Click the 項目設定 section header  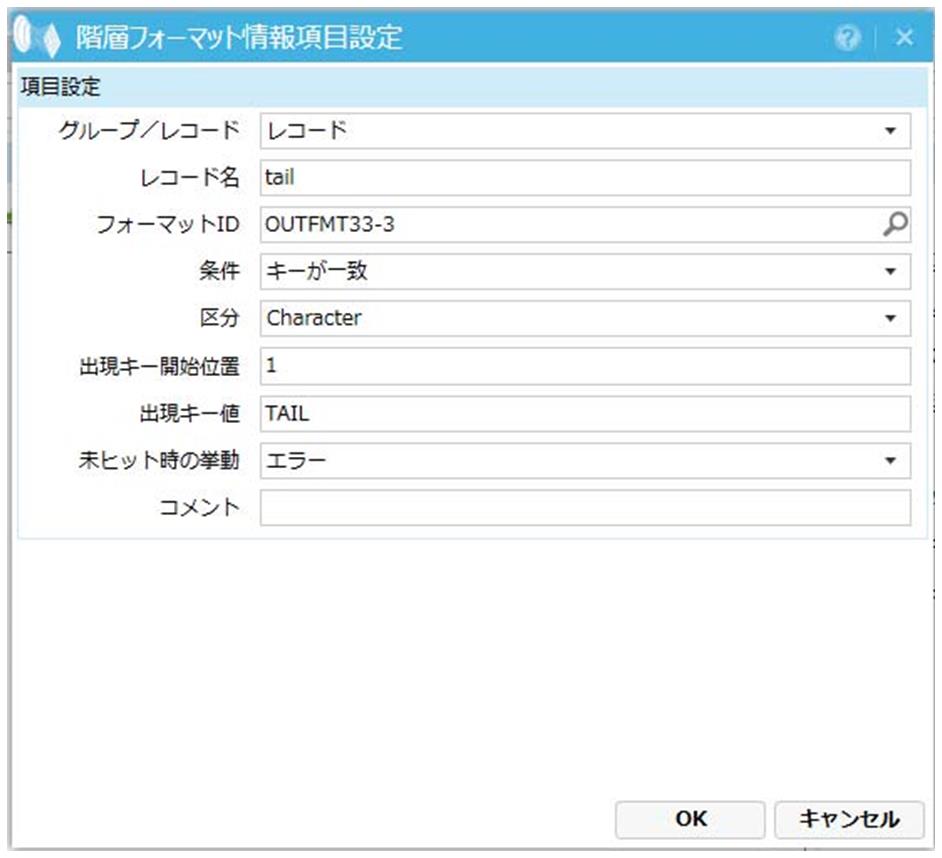coord(61,87)
